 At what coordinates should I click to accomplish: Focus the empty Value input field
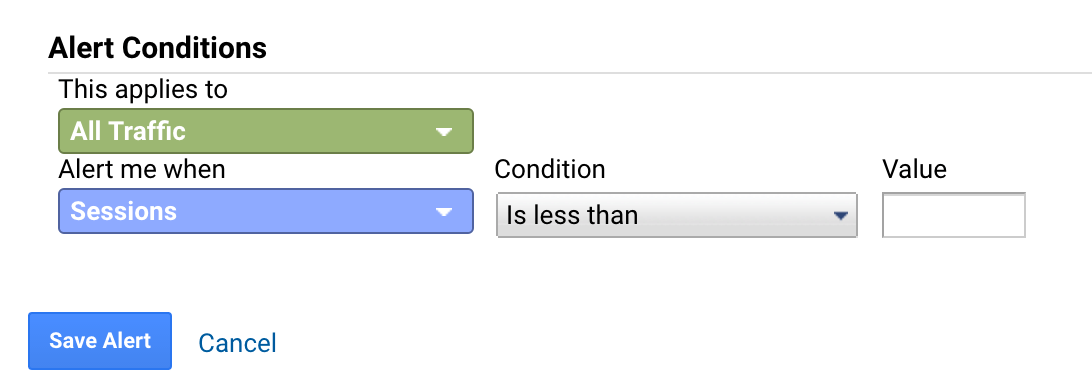click(953, 215)
